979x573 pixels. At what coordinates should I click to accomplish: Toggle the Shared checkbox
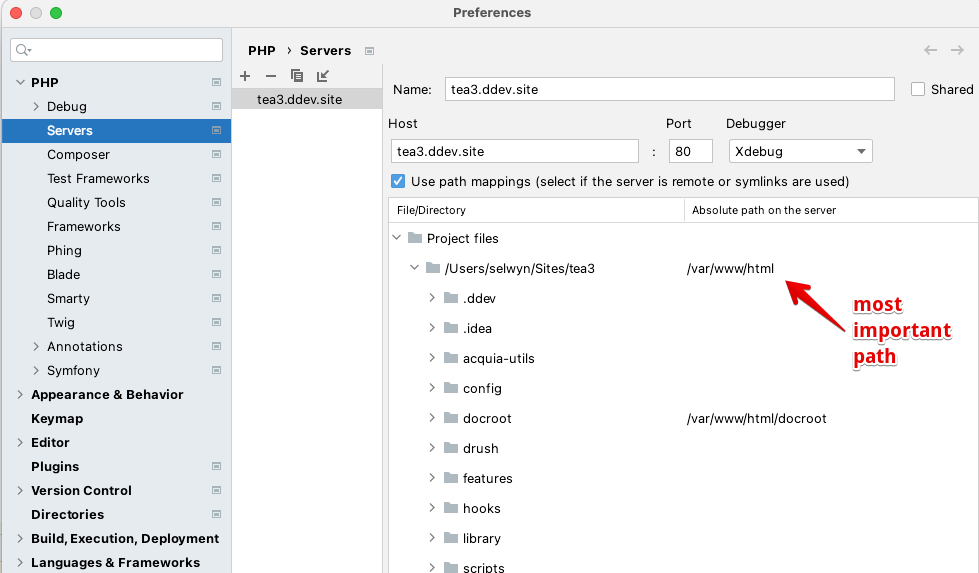(x=917, y=89)
